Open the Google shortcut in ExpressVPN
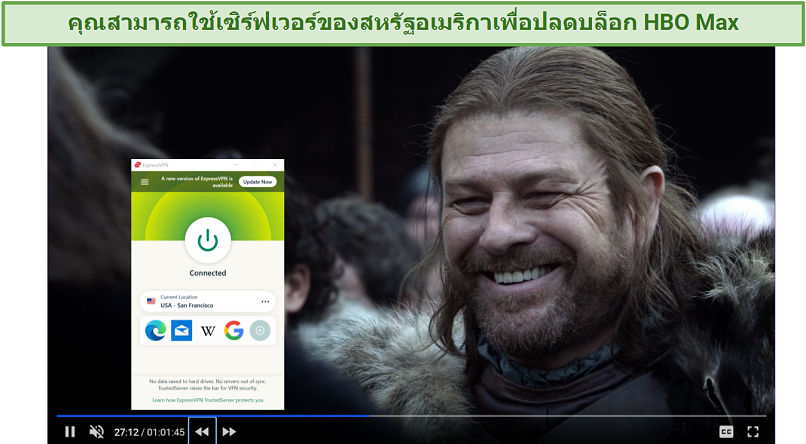Image resolution: width=806 pixels, height=444 pixels. (x=234, y=330)
